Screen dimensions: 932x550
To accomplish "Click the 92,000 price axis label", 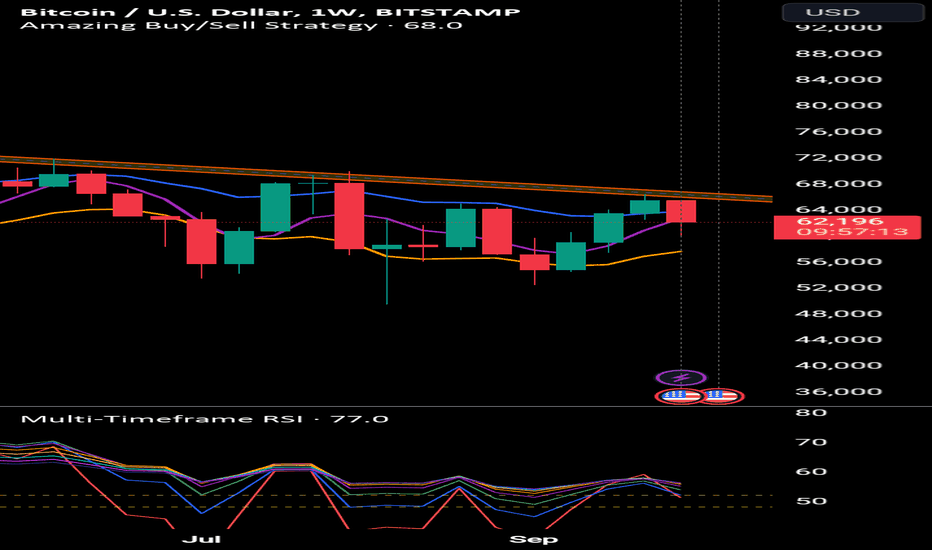I will (x=839, y=27).
